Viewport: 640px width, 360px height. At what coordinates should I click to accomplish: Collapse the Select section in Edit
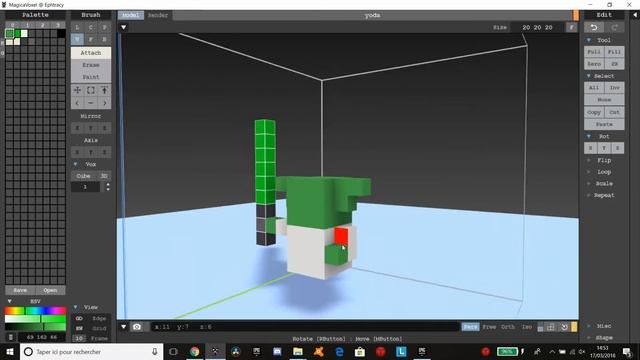tap(589, 76)
